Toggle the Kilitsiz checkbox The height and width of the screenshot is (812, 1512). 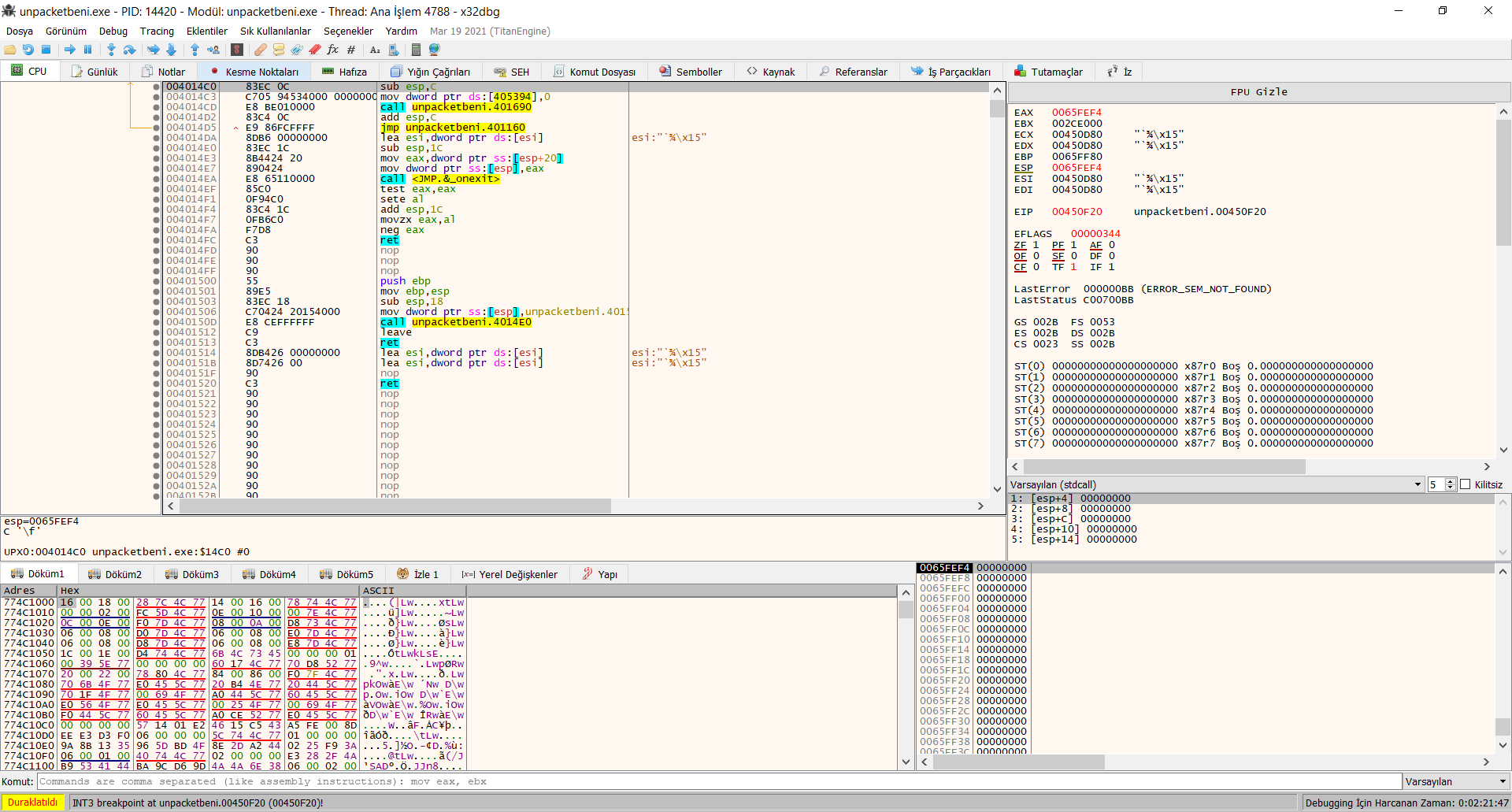click(1466, 484)
